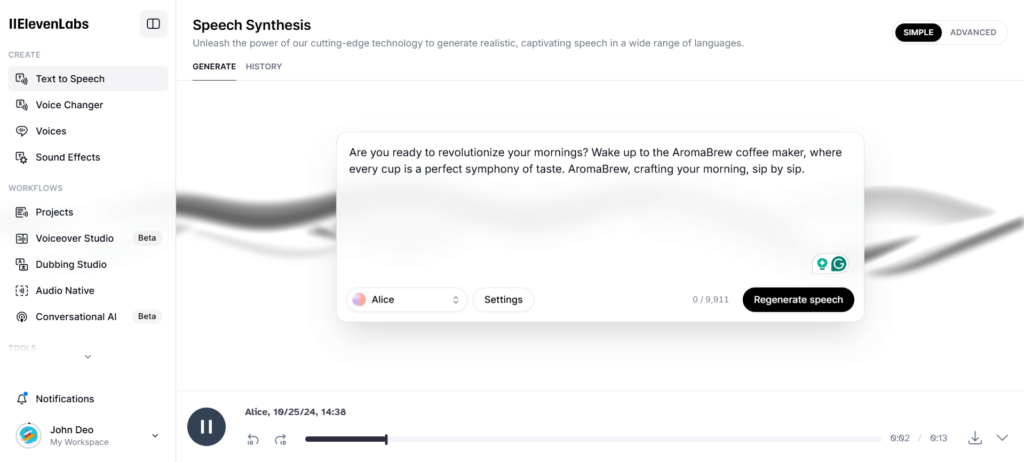Rewind audio 10 seconds
1024x462 pixels.
(x=253, y=440)
